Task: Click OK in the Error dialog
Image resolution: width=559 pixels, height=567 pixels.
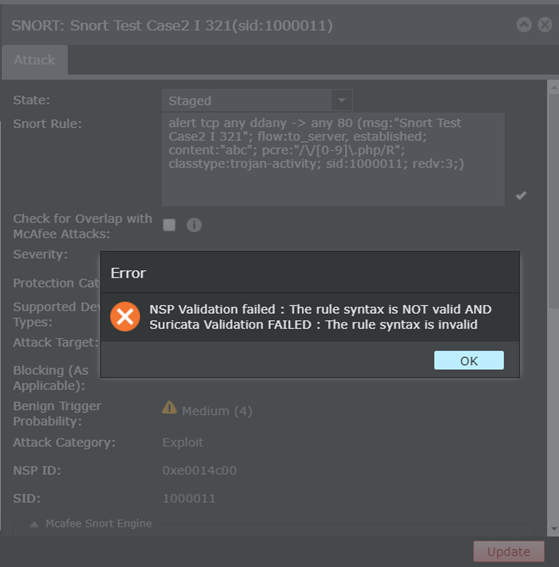Action: [469, 360]
